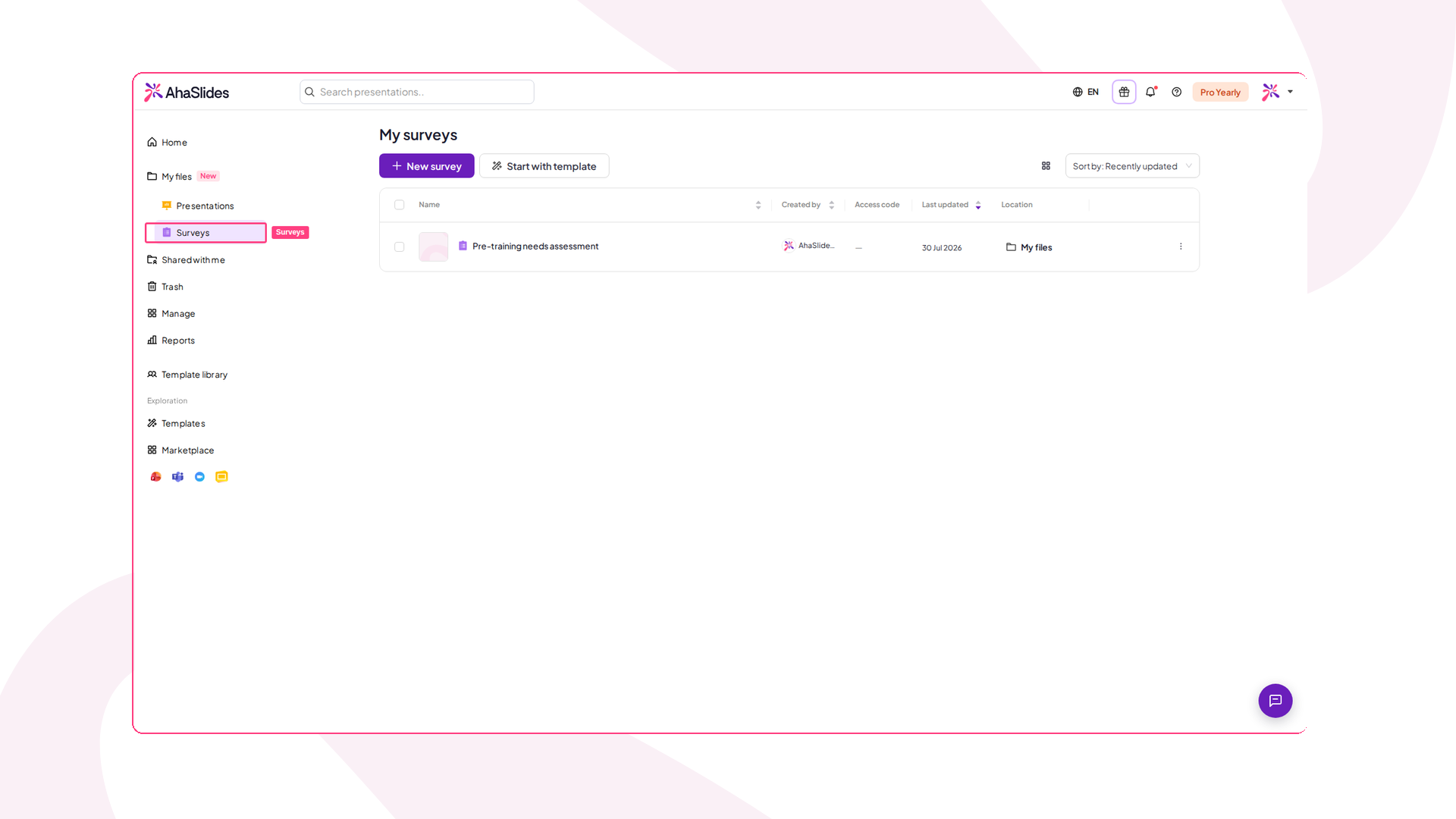Image resolution: width=1456 pixels, height=819 pixels.
Task: Click the PowerPoint integration icon
Action: pos(155,477)
